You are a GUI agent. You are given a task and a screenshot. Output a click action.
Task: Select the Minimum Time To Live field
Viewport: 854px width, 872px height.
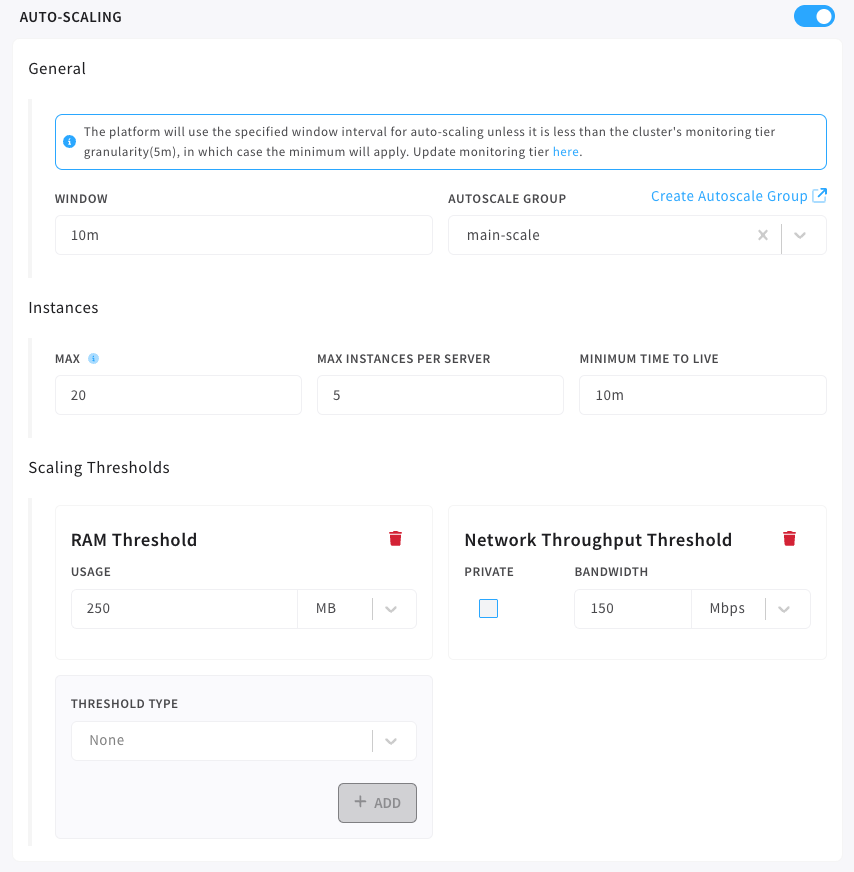point(702,395)
